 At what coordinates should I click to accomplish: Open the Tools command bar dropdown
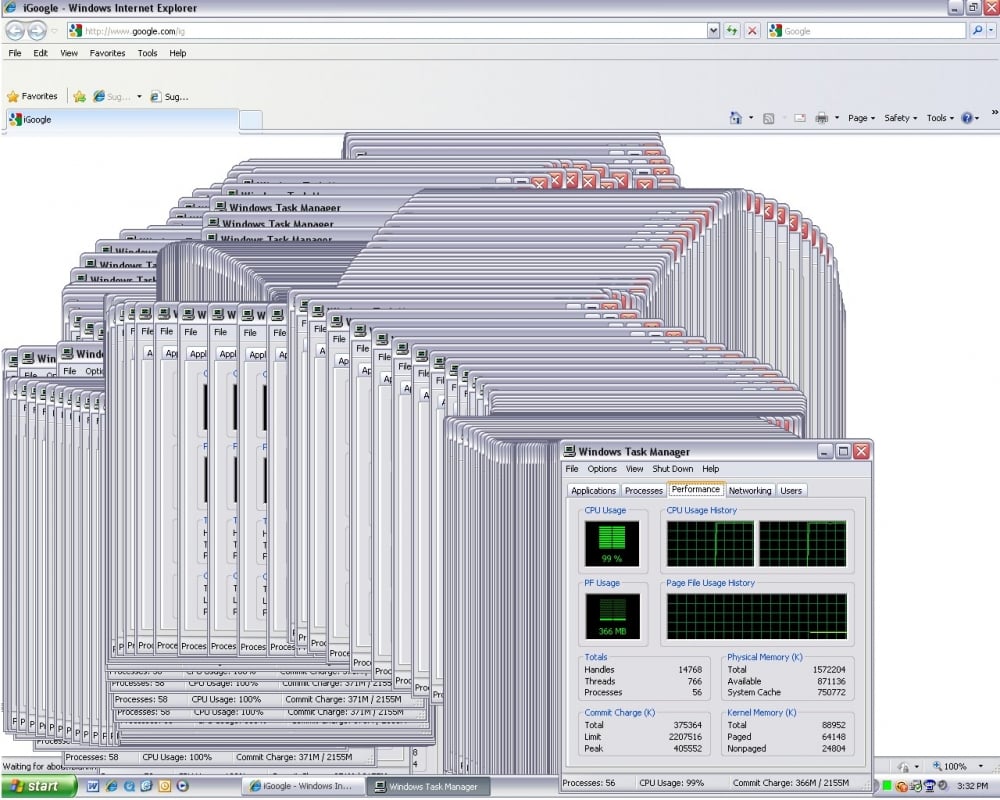(x=940, y=118)
